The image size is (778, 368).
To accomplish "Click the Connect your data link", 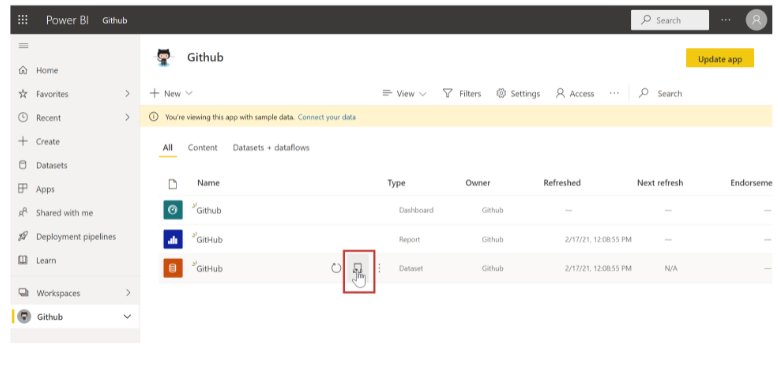I will click(326, 118).
